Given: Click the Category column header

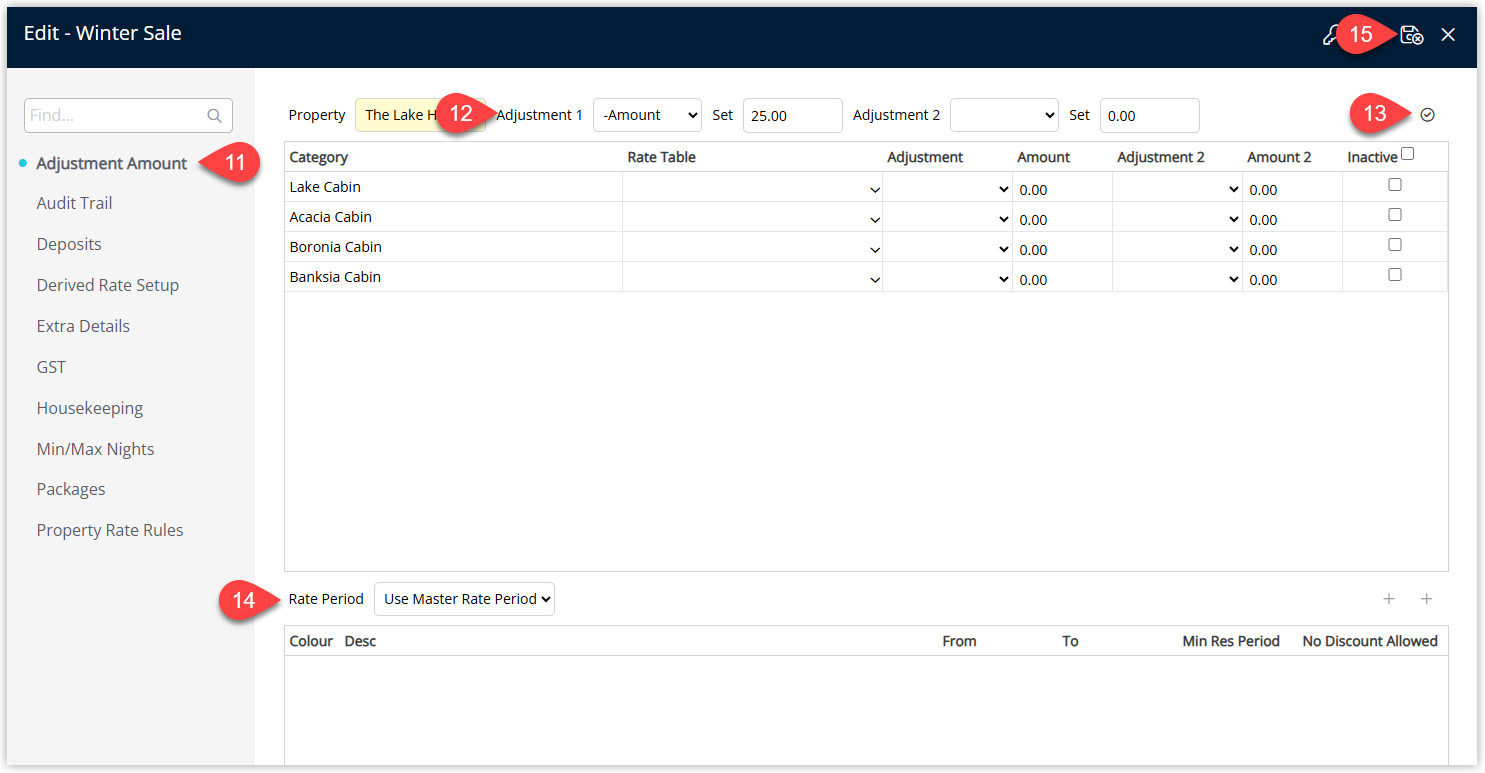Looking at the screenshot, I should [x=318, y=157].
